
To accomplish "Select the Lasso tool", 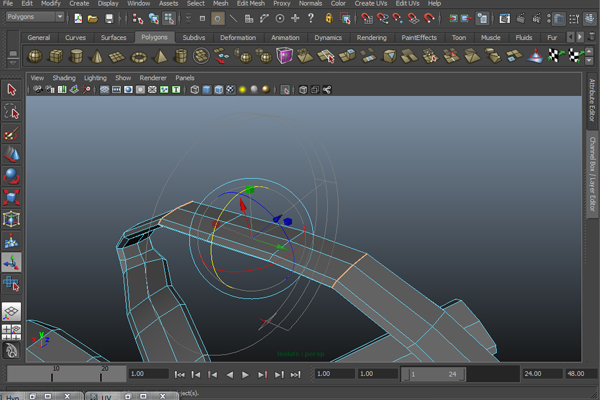I will [11, 112].
